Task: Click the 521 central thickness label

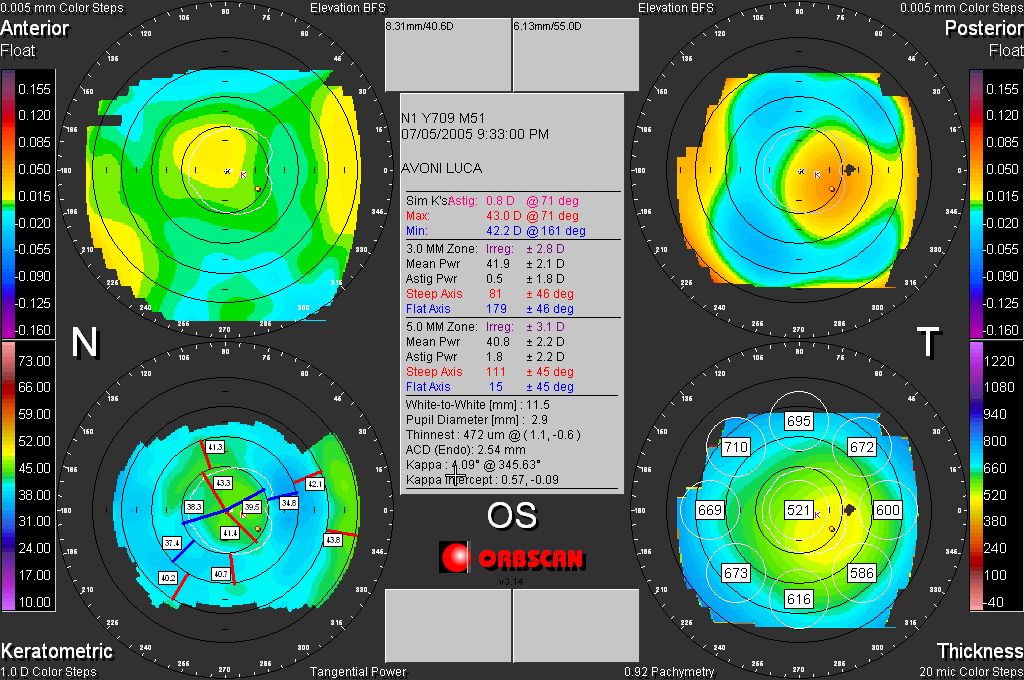Action: coord(798,510)
